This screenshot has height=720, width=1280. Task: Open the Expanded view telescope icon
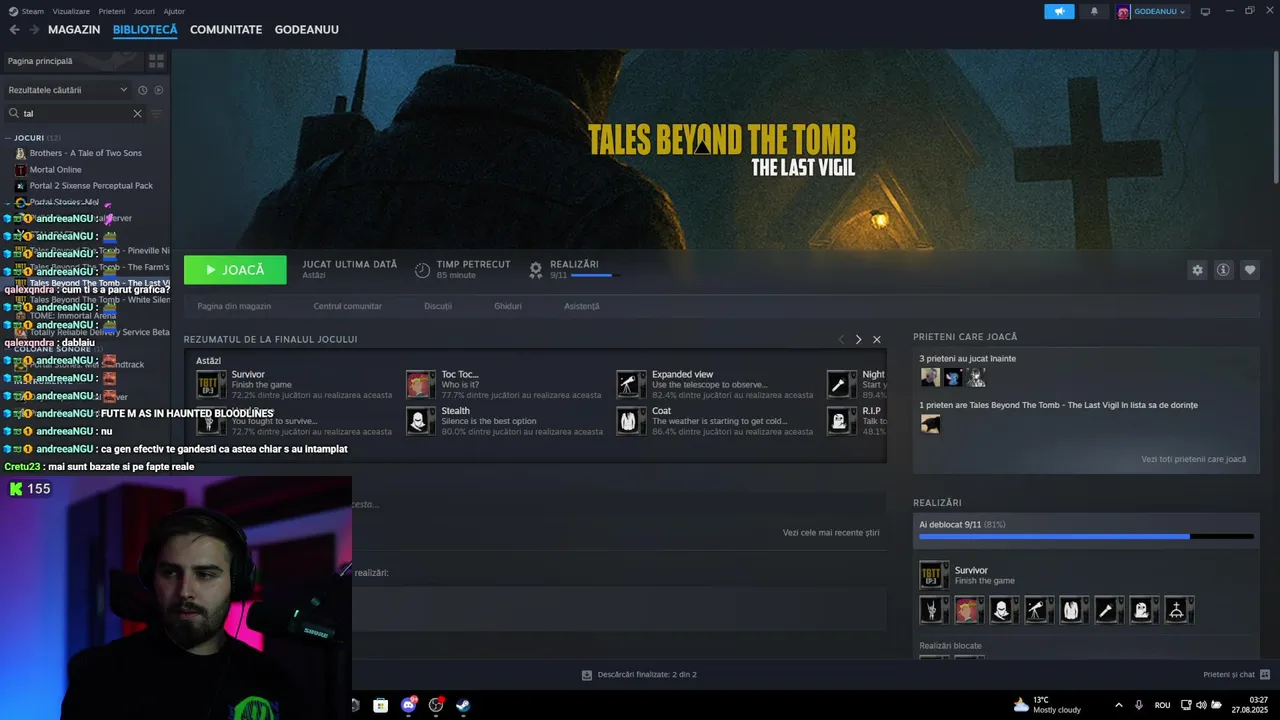[x=630, y=384]
